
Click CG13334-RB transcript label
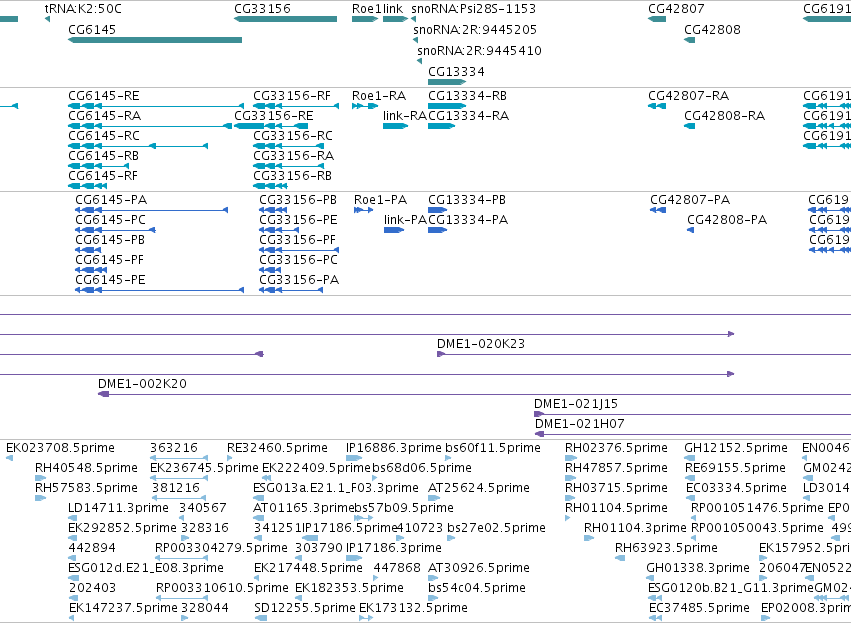[467, 96]
